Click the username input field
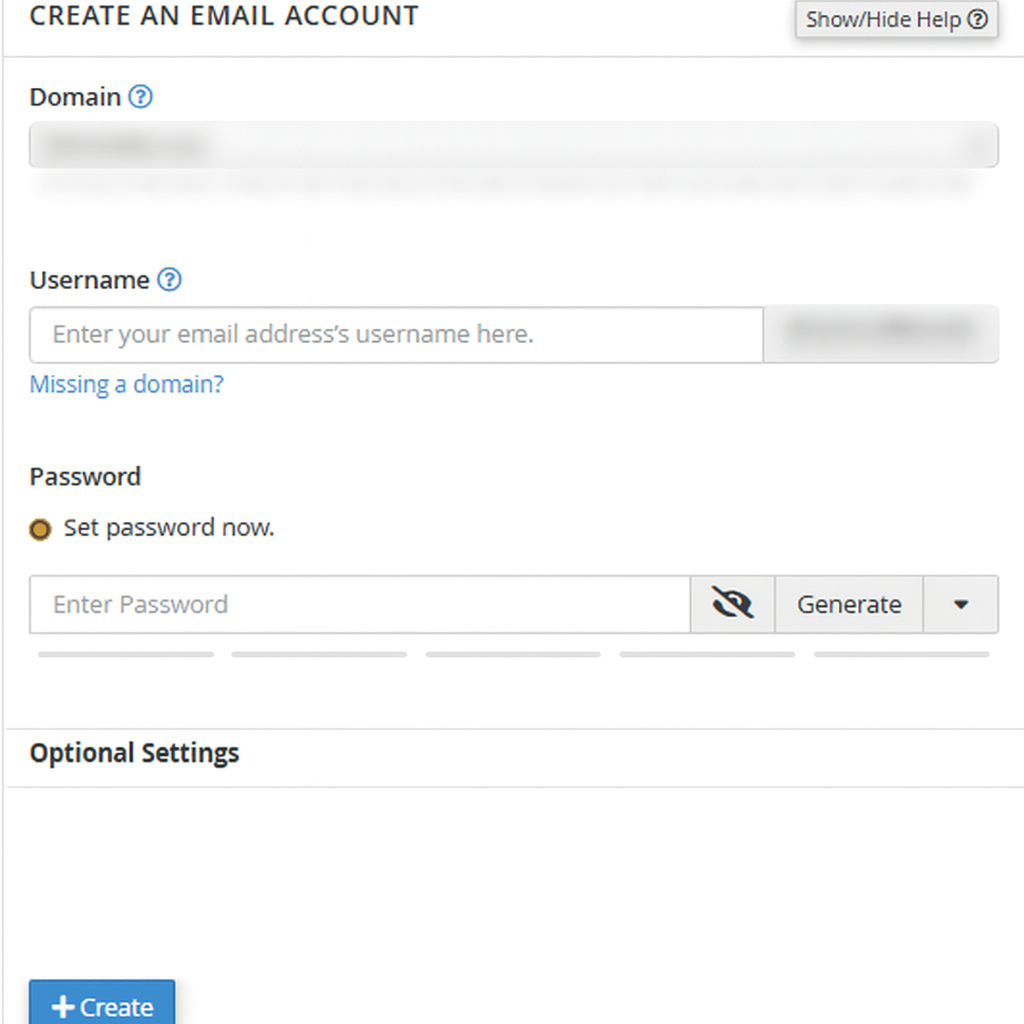1024x1024 pixels. (396, 334)
